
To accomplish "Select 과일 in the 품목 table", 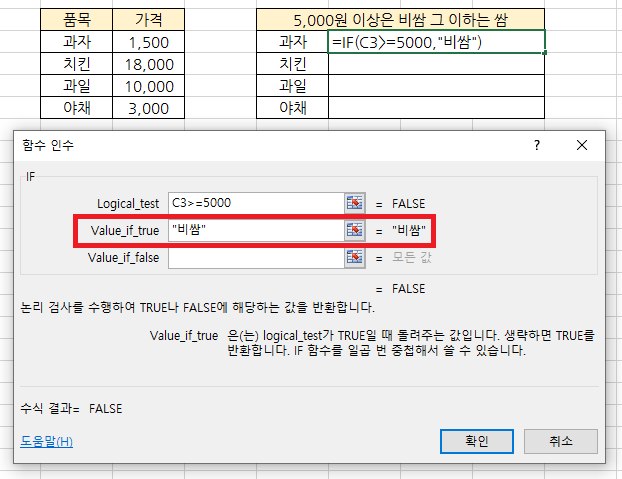I will 77,86.
